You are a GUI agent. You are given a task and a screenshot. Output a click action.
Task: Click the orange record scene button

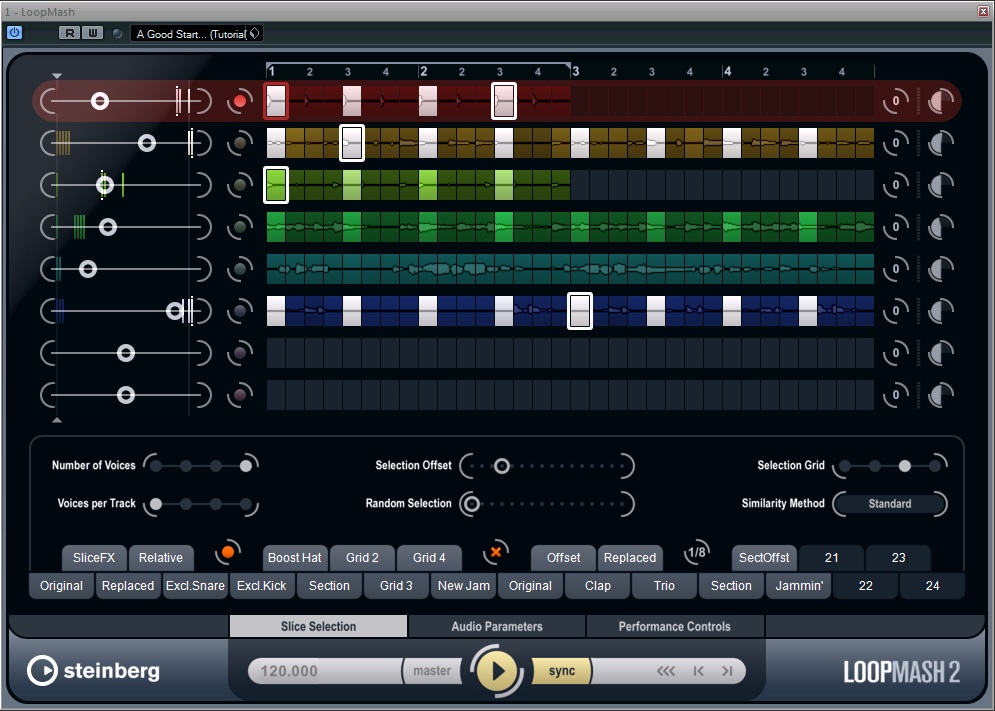tap(228, 552)
